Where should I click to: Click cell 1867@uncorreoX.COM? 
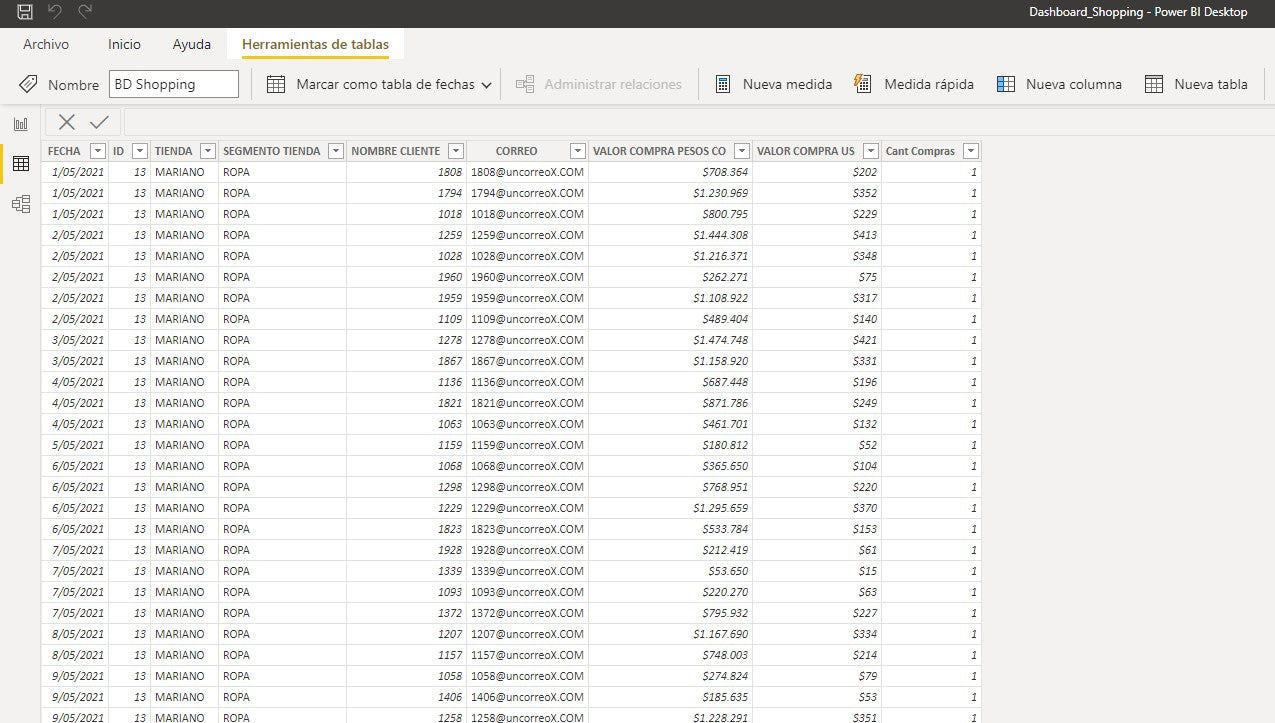pos(527,361)
